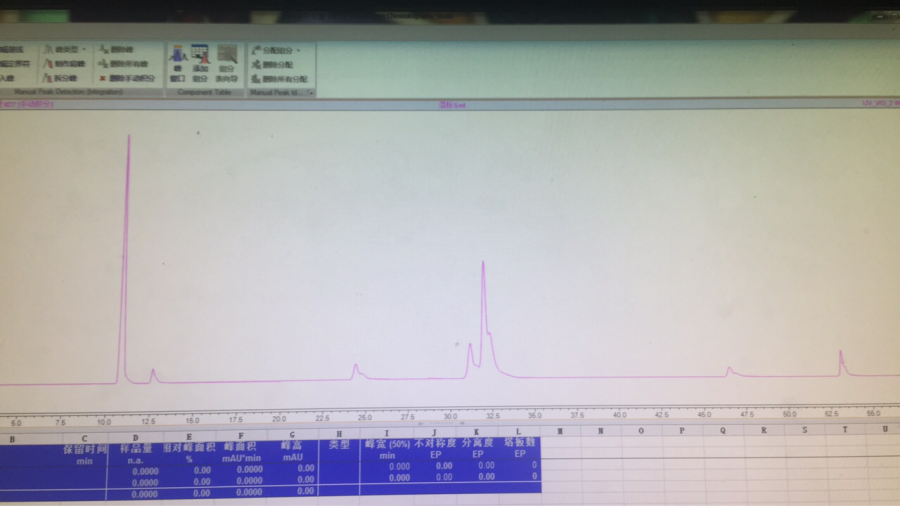Viewport: 900px width, 506px height.
Task: Click the 20.0 mark on time axis
Action: pyautogui.click(x=279, y=419)
